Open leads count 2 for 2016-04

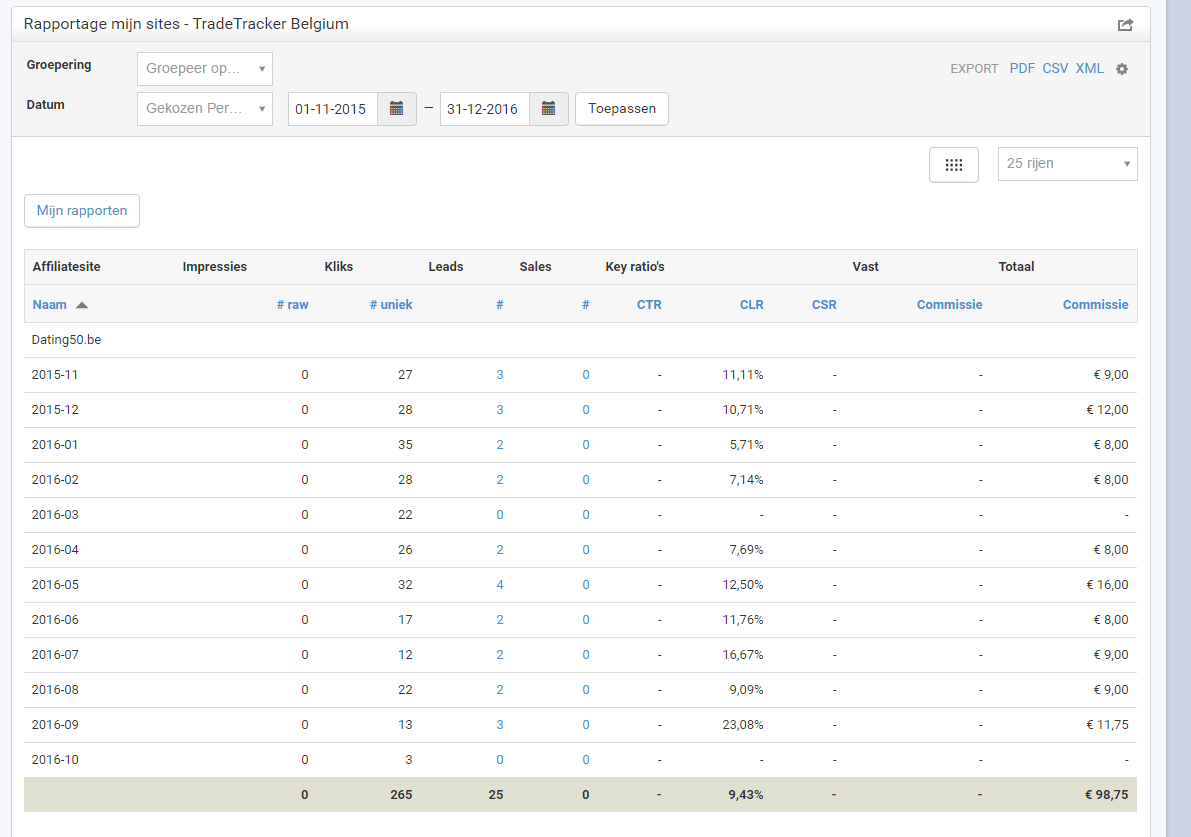[x=500, y=549]
